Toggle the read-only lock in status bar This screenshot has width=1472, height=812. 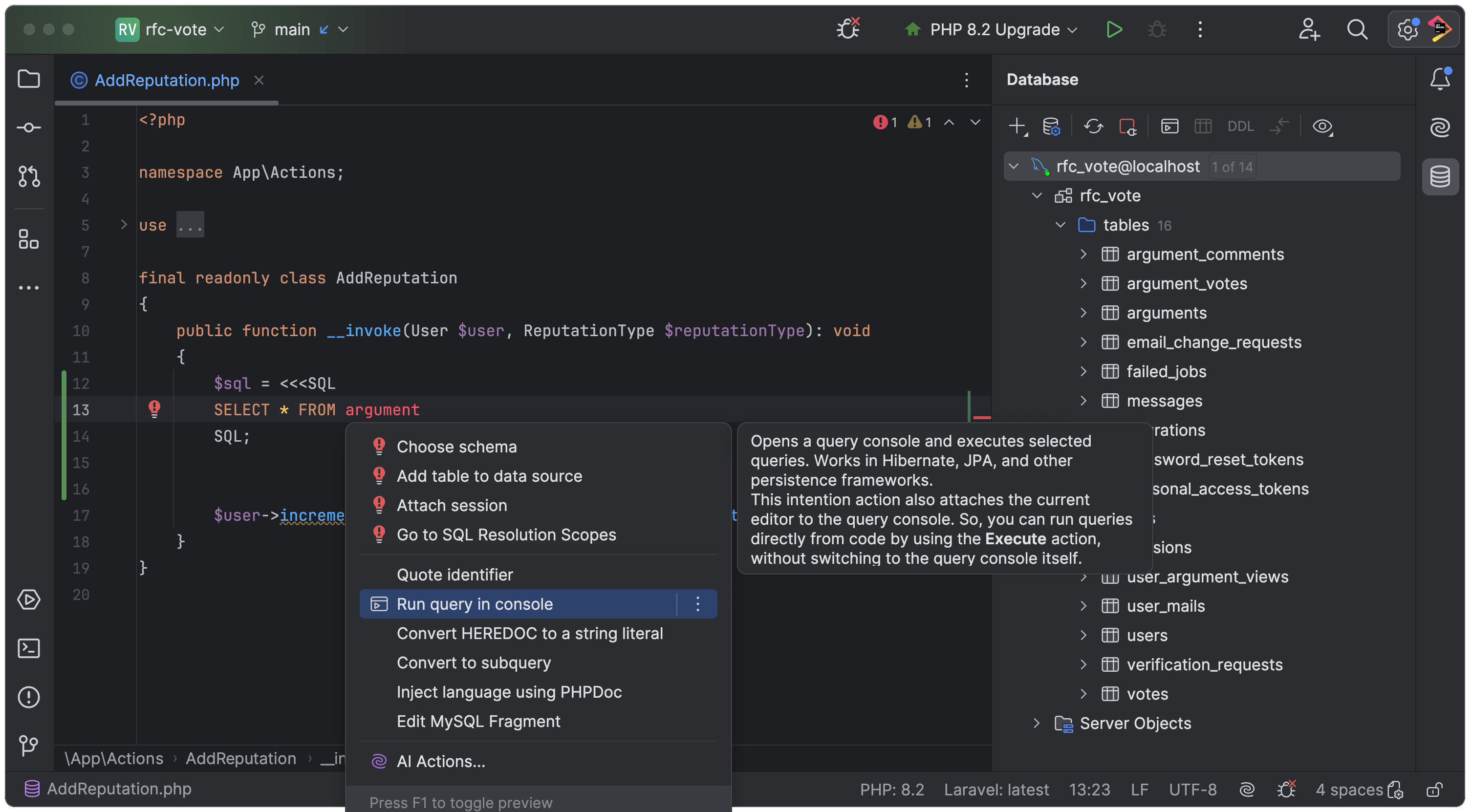click(x=1434, y=790)
